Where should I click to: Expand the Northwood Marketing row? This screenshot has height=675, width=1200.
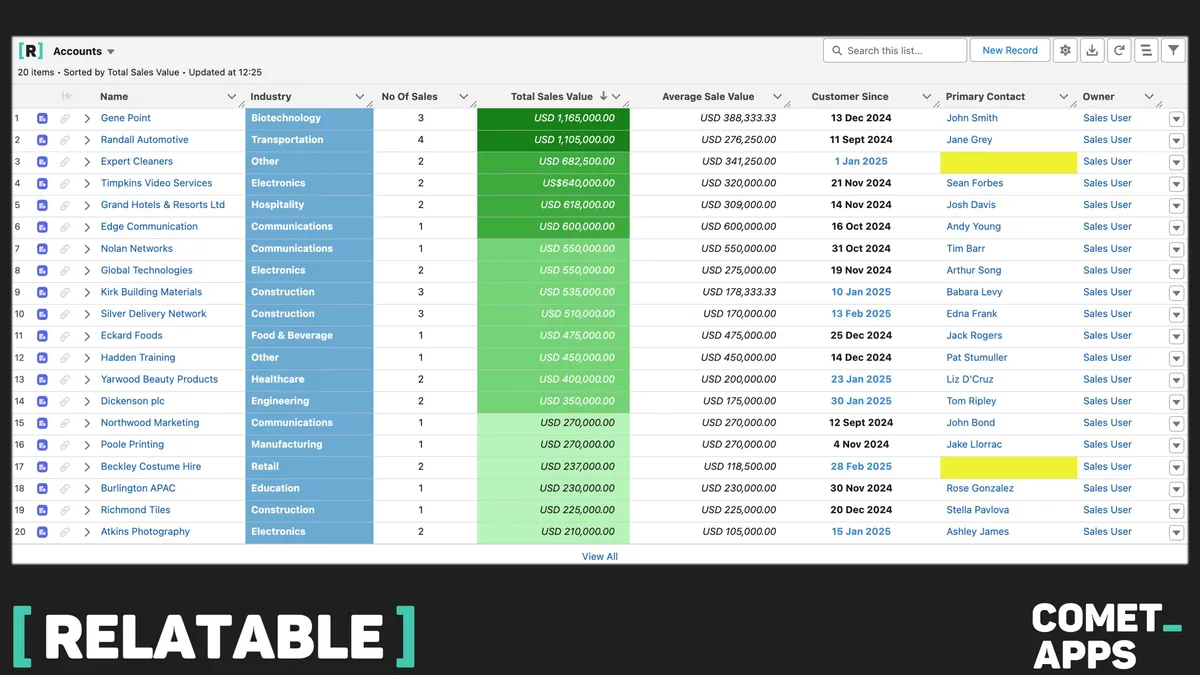(x=87, y=423)
